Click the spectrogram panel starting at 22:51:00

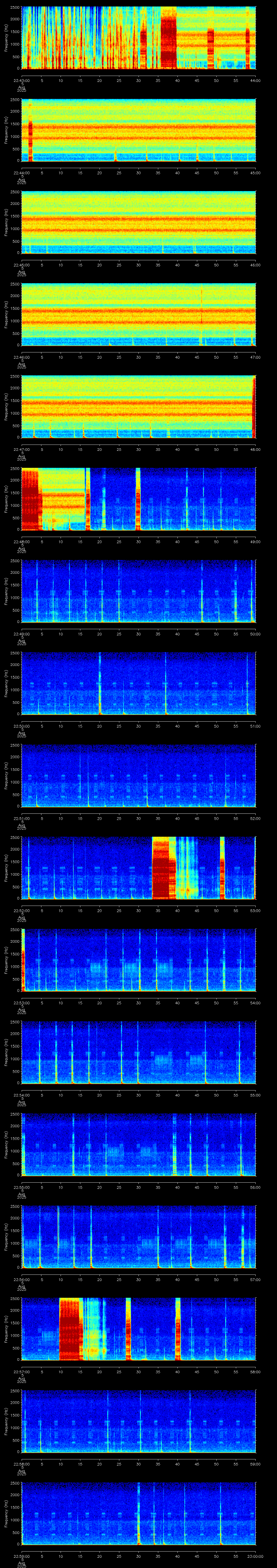[x=139, y=776]
